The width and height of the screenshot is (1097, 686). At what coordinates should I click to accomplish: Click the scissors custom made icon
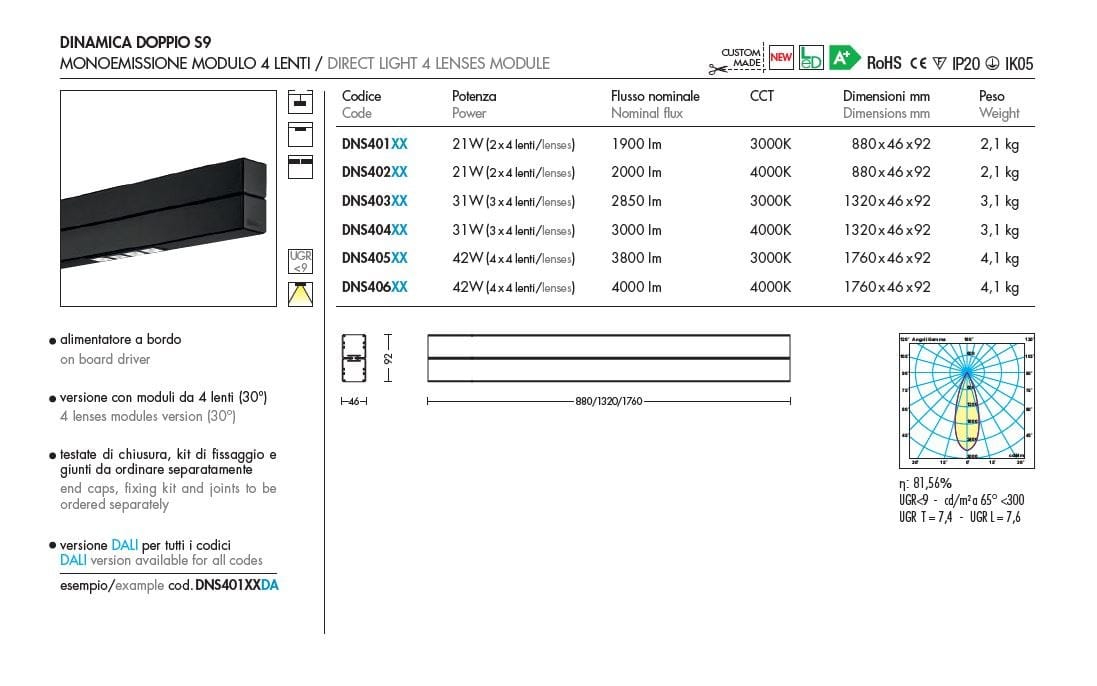[717, 68]
